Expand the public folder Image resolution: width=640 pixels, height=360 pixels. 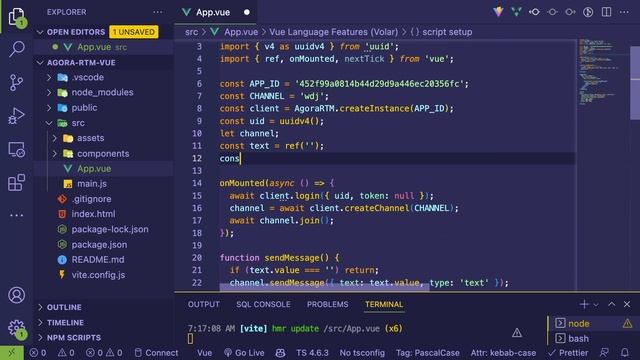49,108
